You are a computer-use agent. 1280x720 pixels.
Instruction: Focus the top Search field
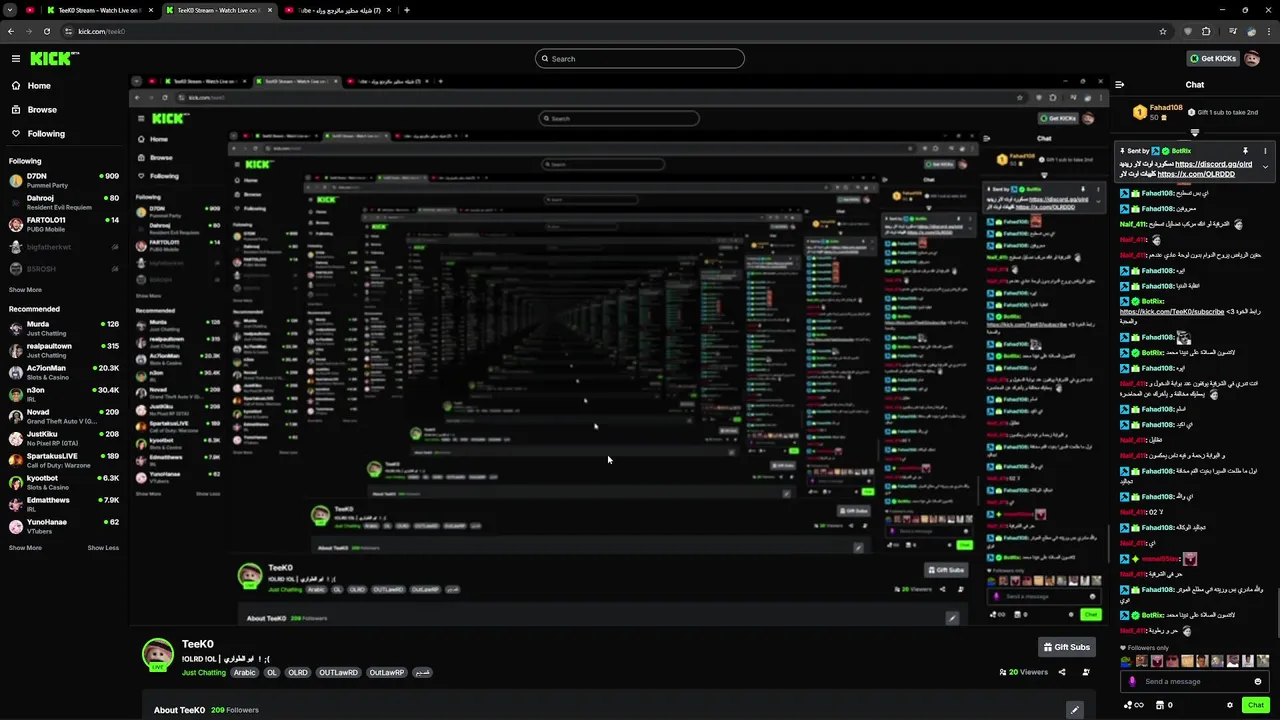640,59
